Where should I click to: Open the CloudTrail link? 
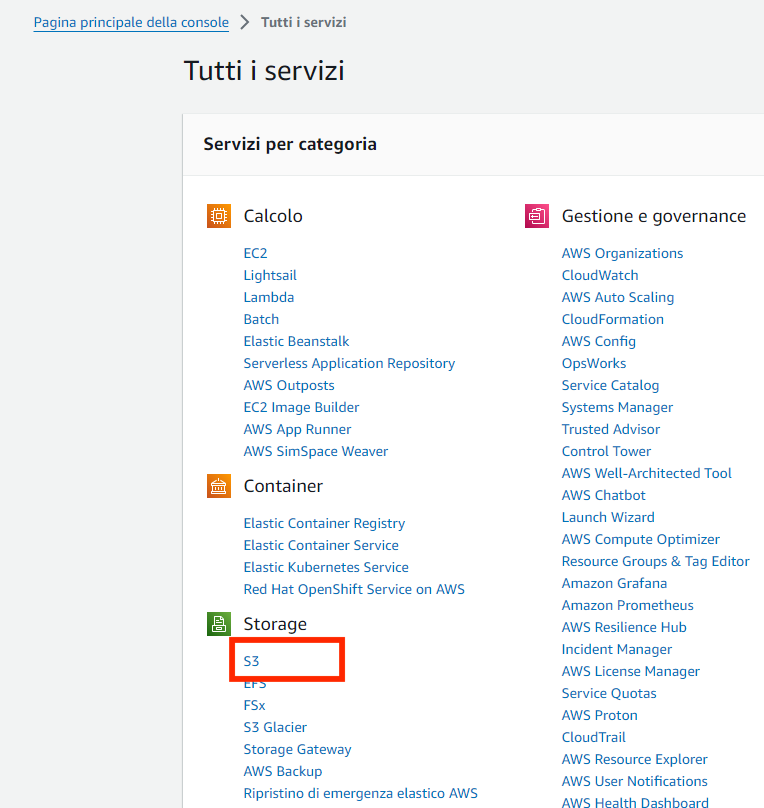593,737
